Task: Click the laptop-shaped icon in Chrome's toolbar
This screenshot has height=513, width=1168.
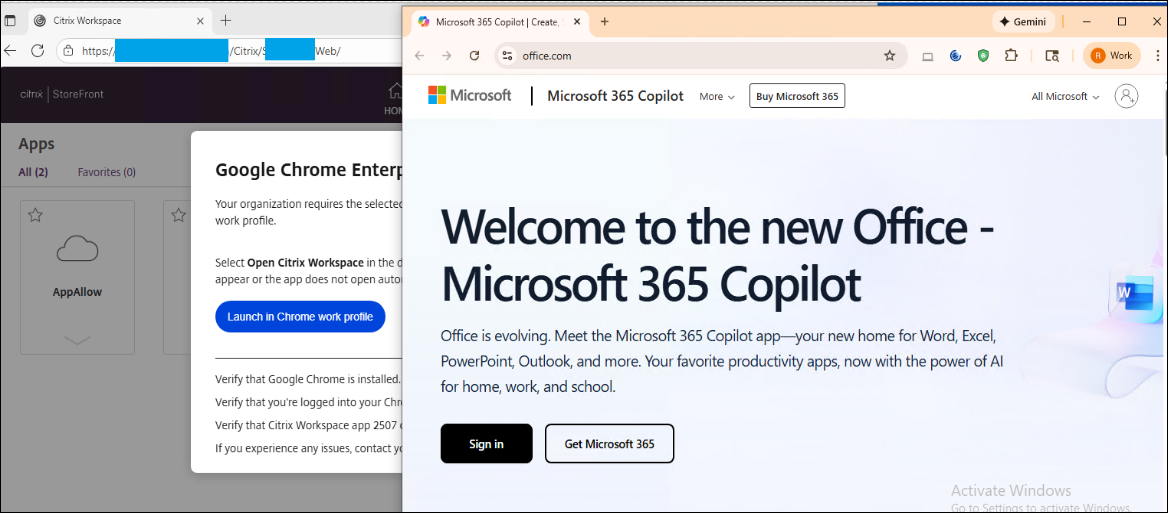Action: click(927, 56)
